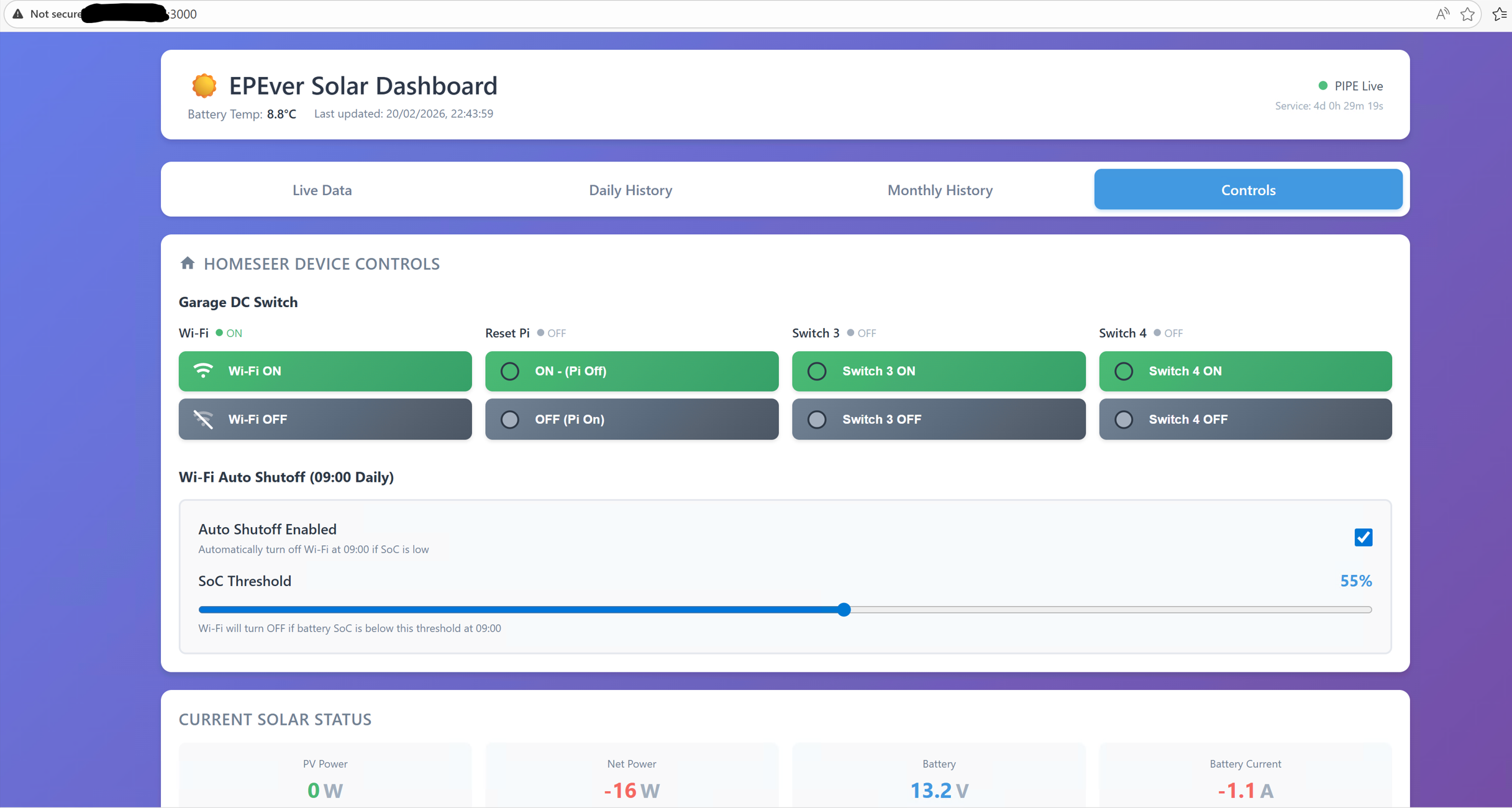Click the browser favorites star icon
This screenshot has width=1512, height=808.
pos(1467,14)
